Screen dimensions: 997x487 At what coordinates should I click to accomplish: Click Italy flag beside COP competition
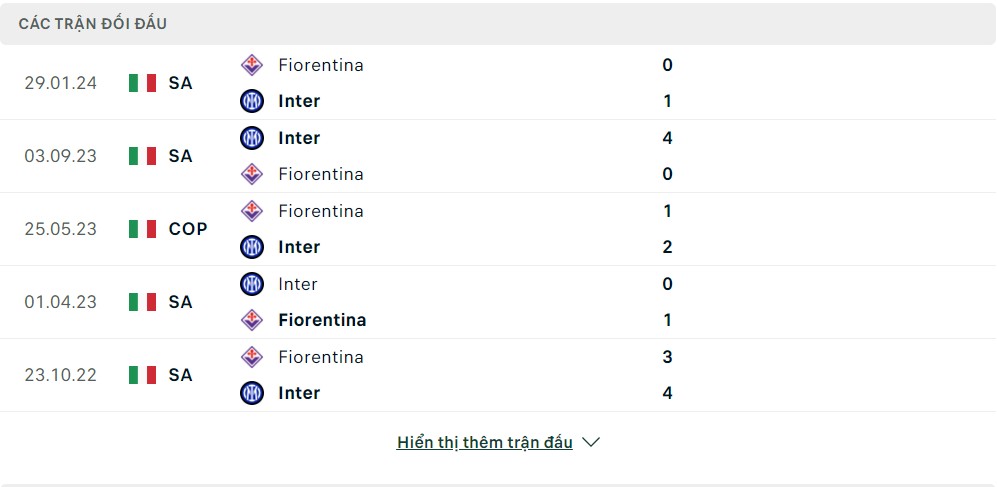[142, 229]
